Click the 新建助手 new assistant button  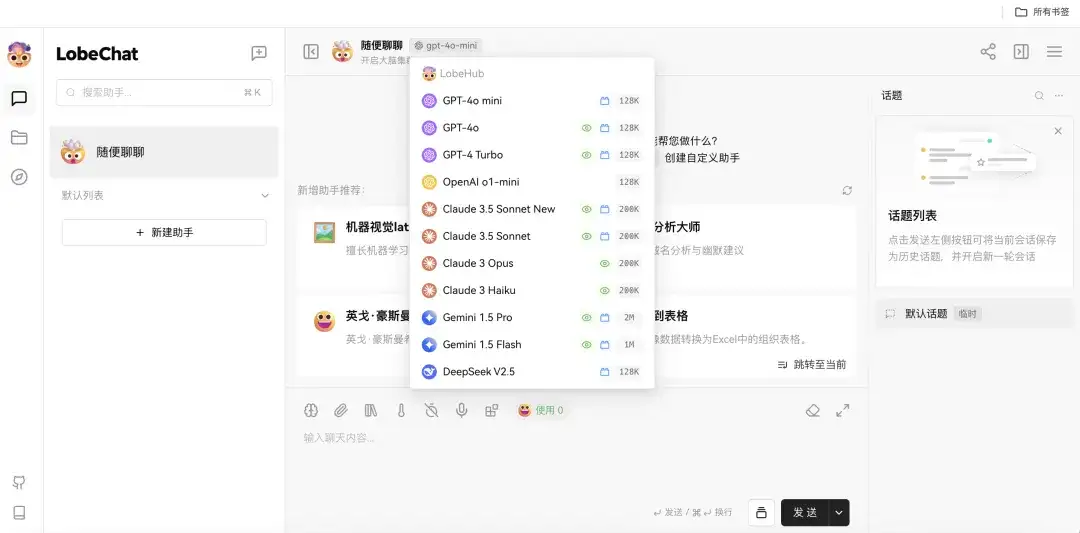164,233
